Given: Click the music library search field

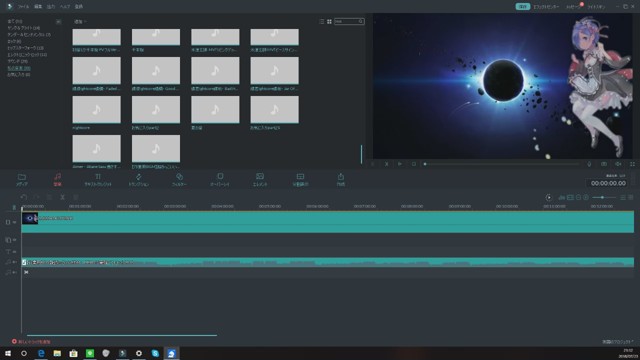Looking at the screenshot, I should [x=349, y=21].
